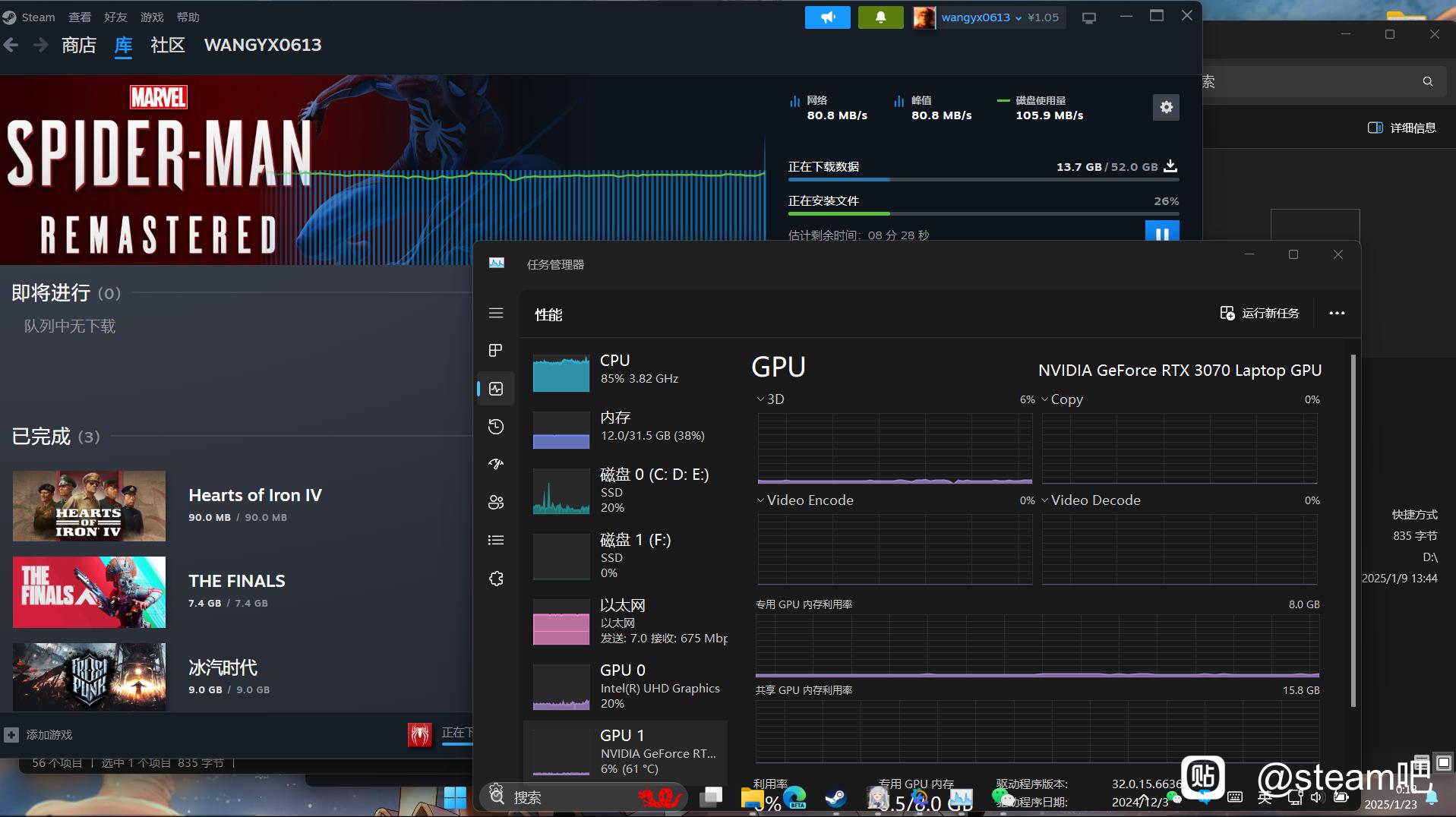Open Steam download settings gear
Image resolution: width=1456 pixels, height=817 pixels.
1166,107
